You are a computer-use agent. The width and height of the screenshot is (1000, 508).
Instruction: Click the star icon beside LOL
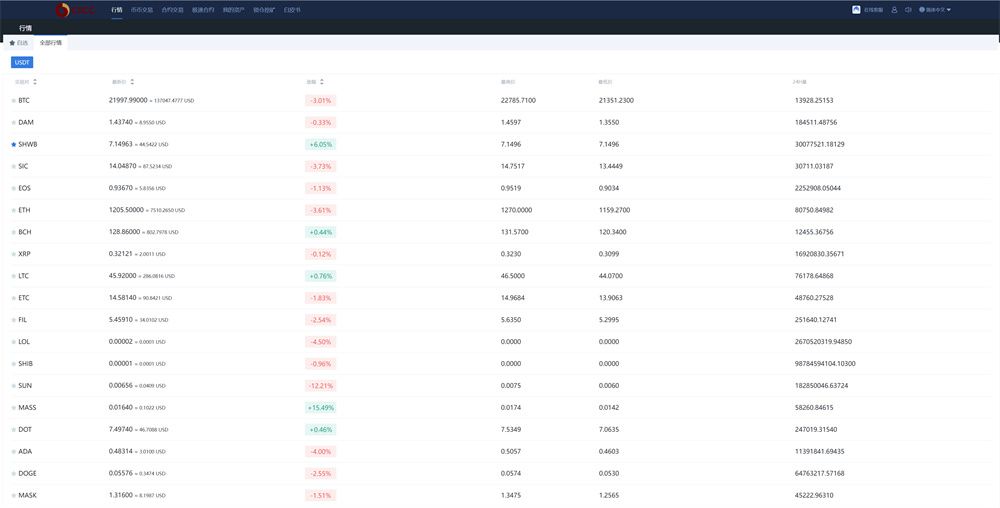point(14,342)
